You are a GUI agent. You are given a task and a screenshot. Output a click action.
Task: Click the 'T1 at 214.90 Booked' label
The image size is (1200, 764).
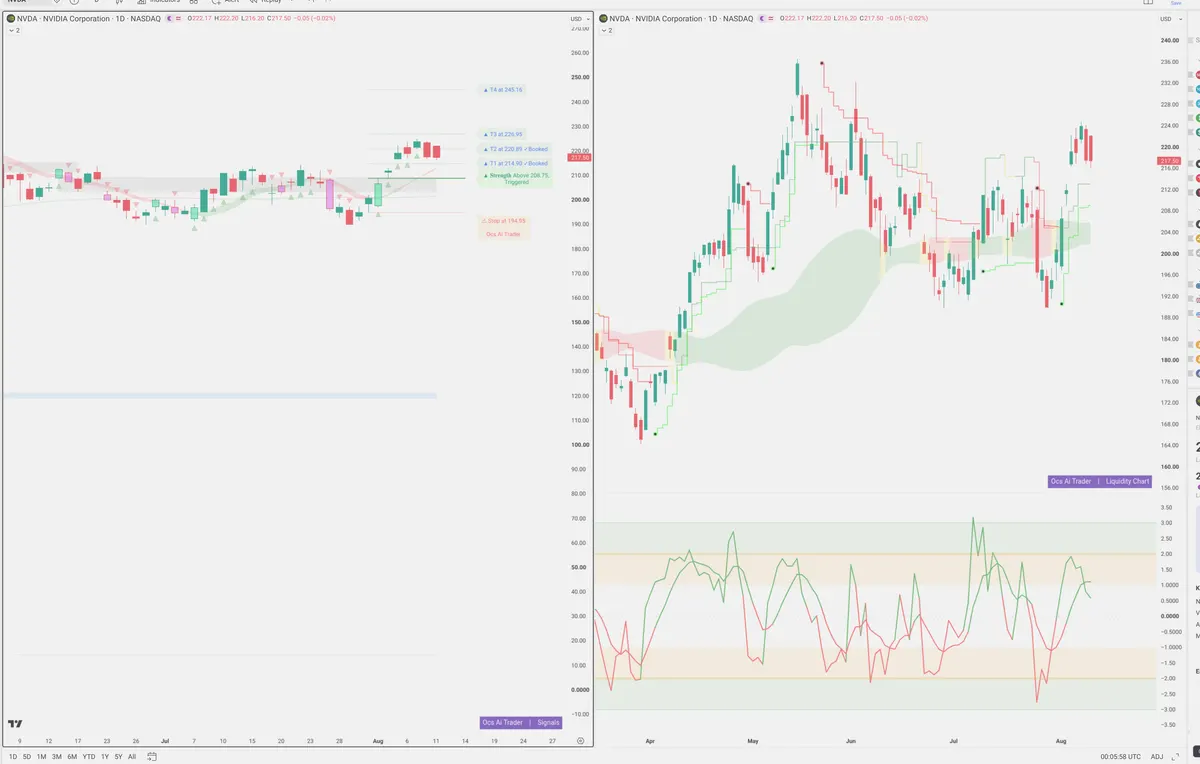(515, 163)
